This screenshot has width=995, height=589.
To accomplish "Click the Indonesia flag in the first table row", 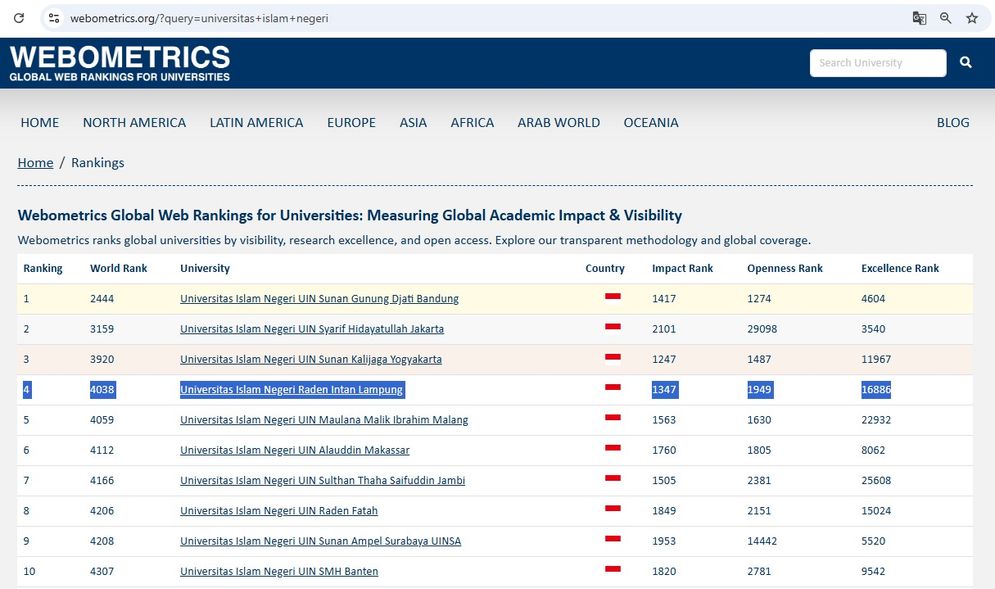I will pyautogui.click(x=611, y=298).
